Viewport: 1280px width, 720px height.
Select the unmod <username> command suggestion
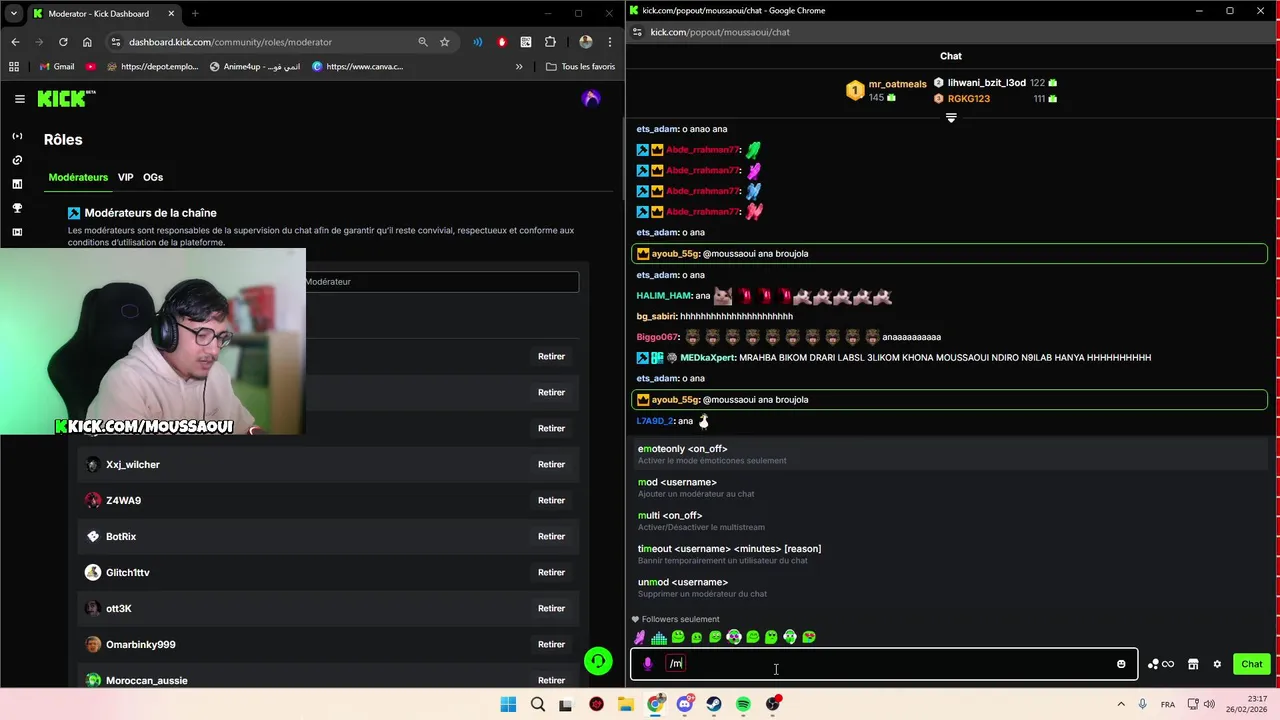[x=951, y=587]
